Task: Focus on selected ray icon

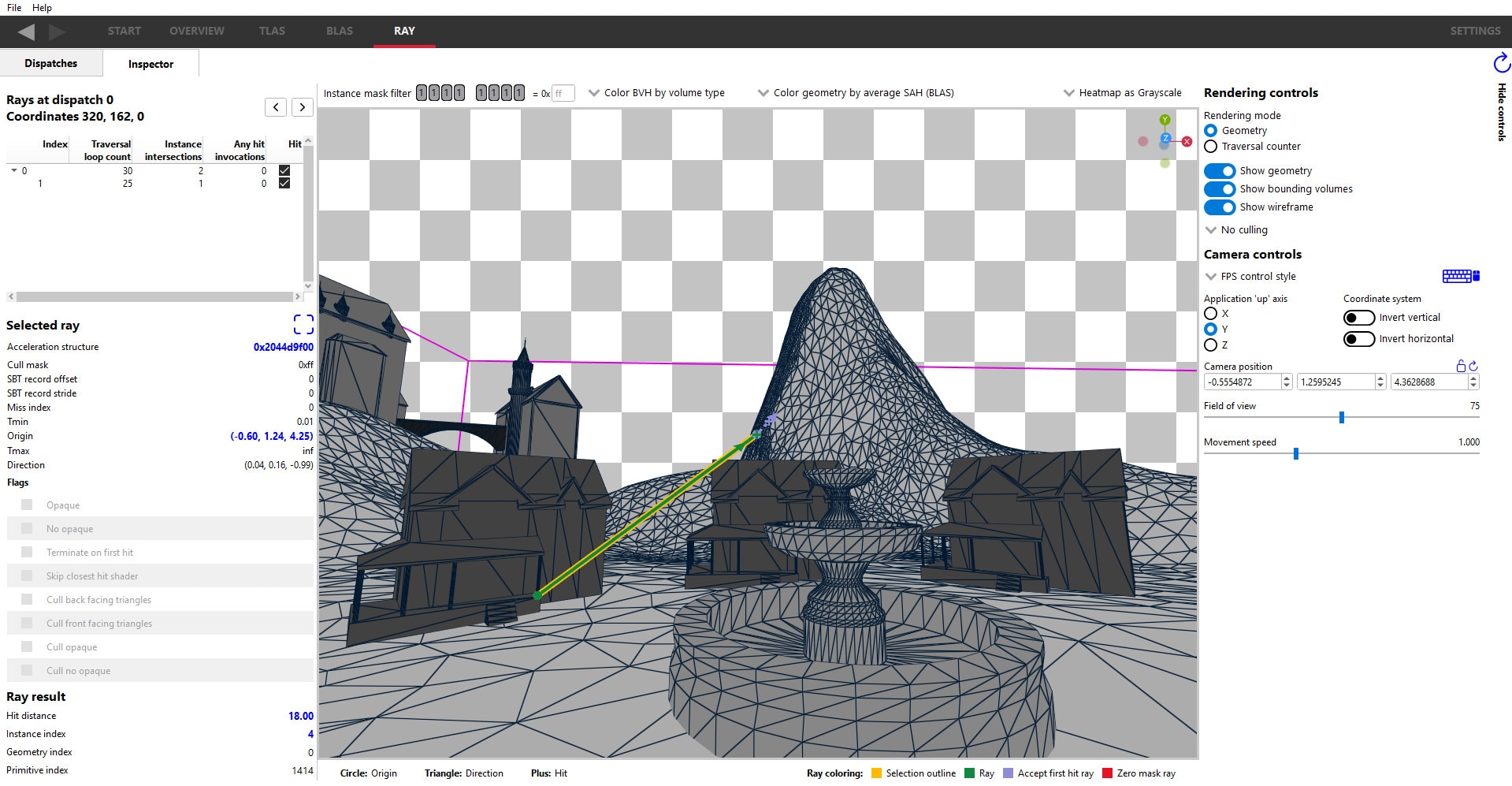Action: pyautogui.click(x=303, y=324)
